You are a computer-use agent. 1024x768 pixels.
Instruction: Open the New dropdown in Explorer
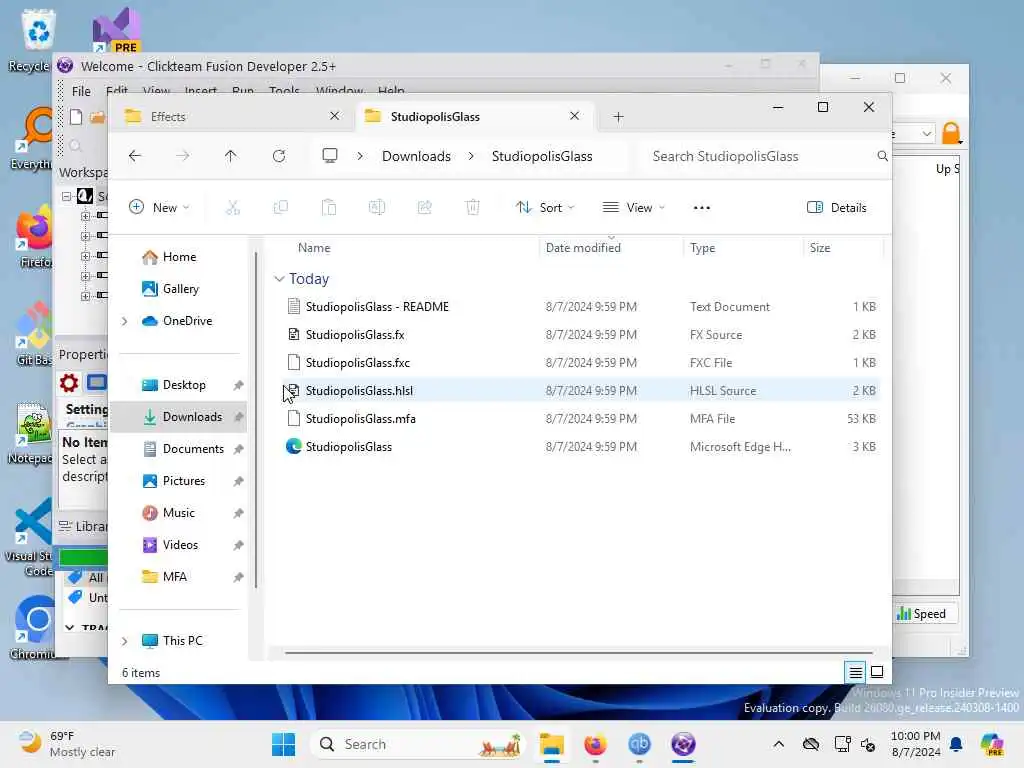tap(159, 208)
